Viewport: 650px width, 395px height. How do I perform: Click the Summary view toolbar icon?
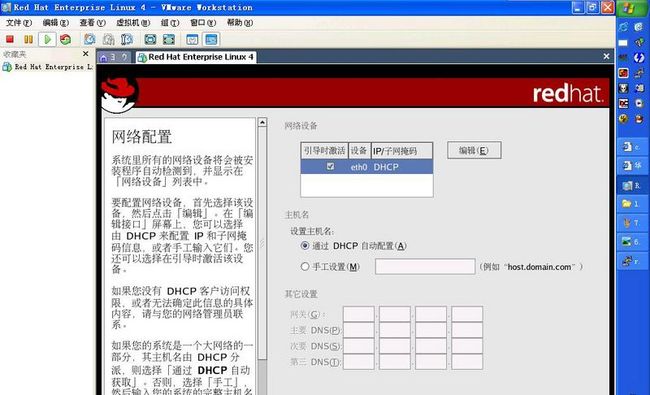coord(192,39)
